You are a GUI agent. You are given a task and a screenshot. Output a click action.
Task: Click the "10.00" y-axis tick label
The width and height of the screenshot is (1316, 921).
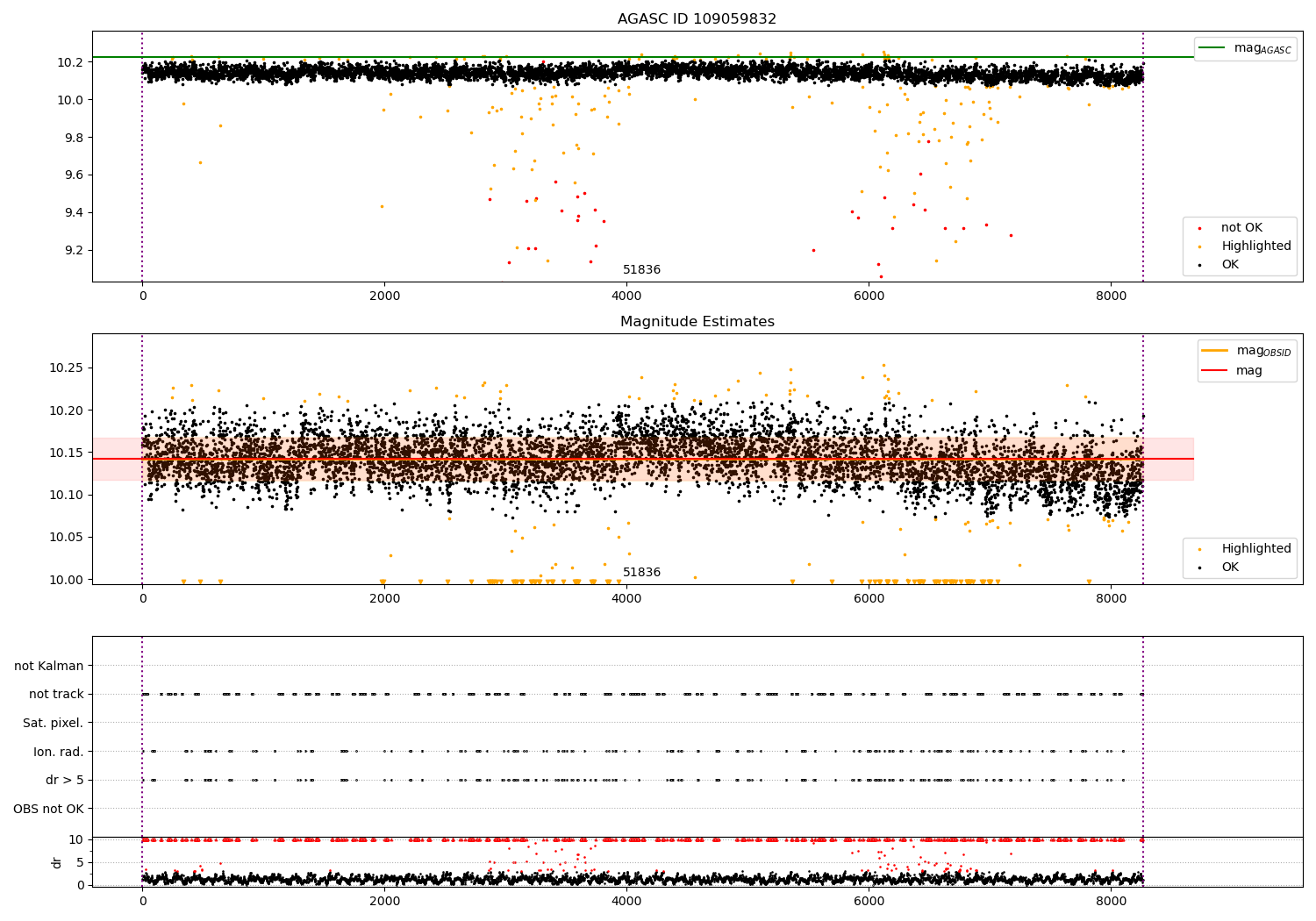coord(67,580)
